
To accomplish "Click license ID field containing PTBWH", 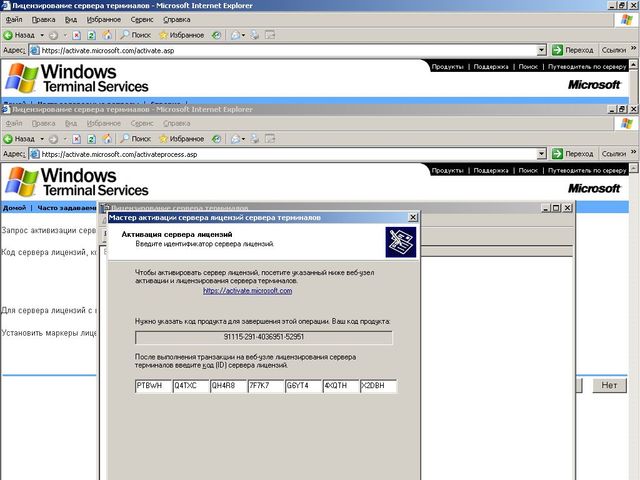I will pyautogui.click(x=153, y=386).
